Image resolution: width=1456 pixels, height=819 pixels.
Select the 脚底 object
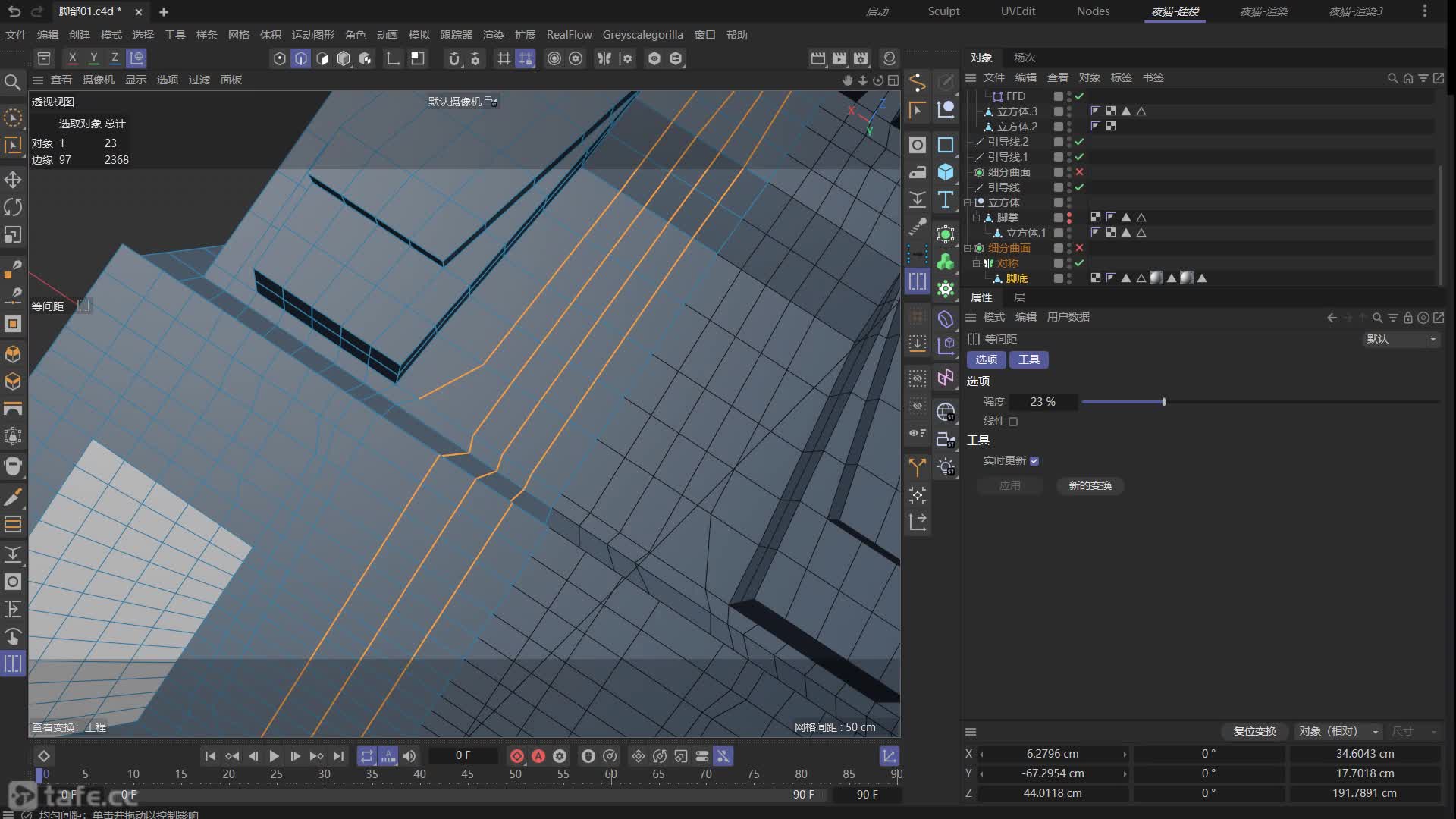[x=1017, y=278]
